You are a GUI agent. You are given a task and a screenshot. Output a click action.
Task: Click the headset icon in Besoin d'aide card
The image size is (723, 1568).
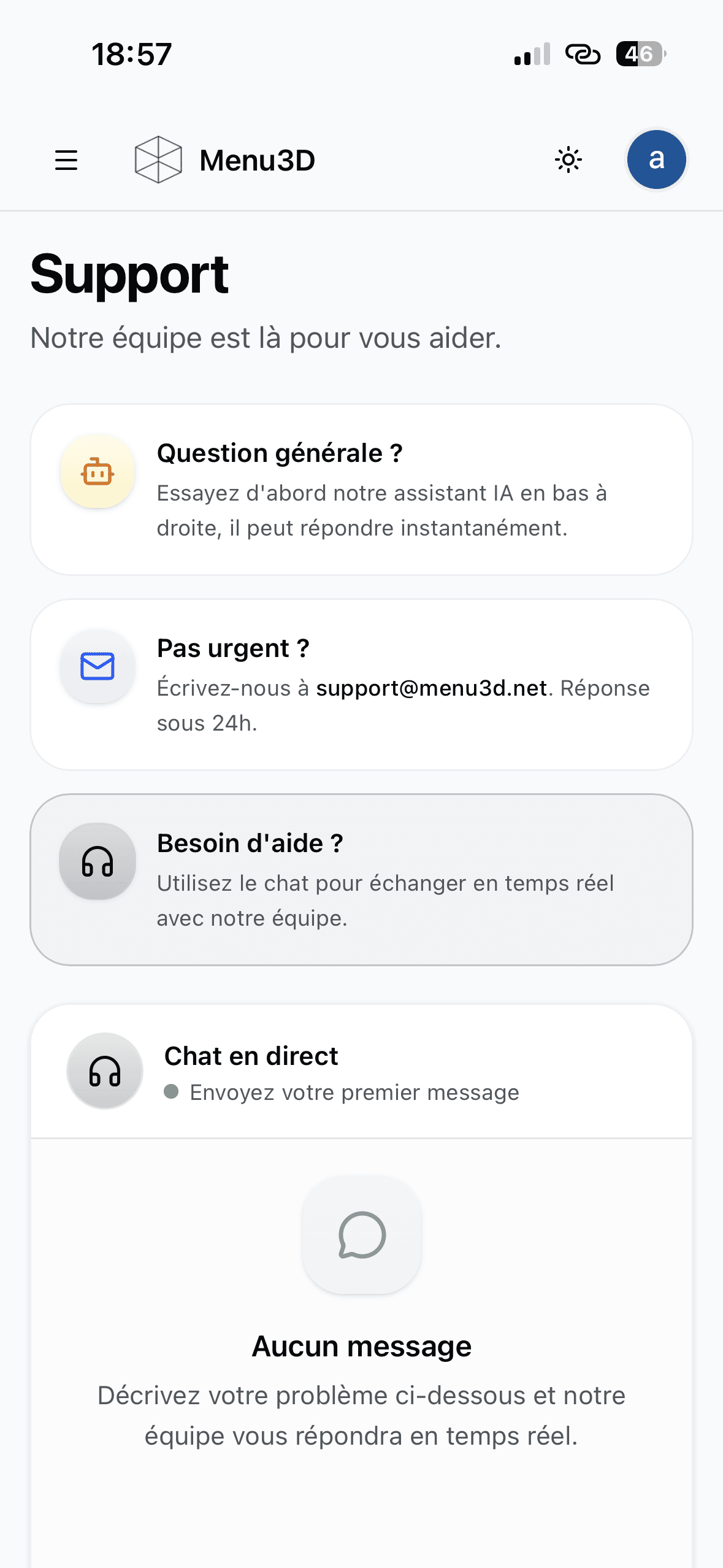pos(98,861)
